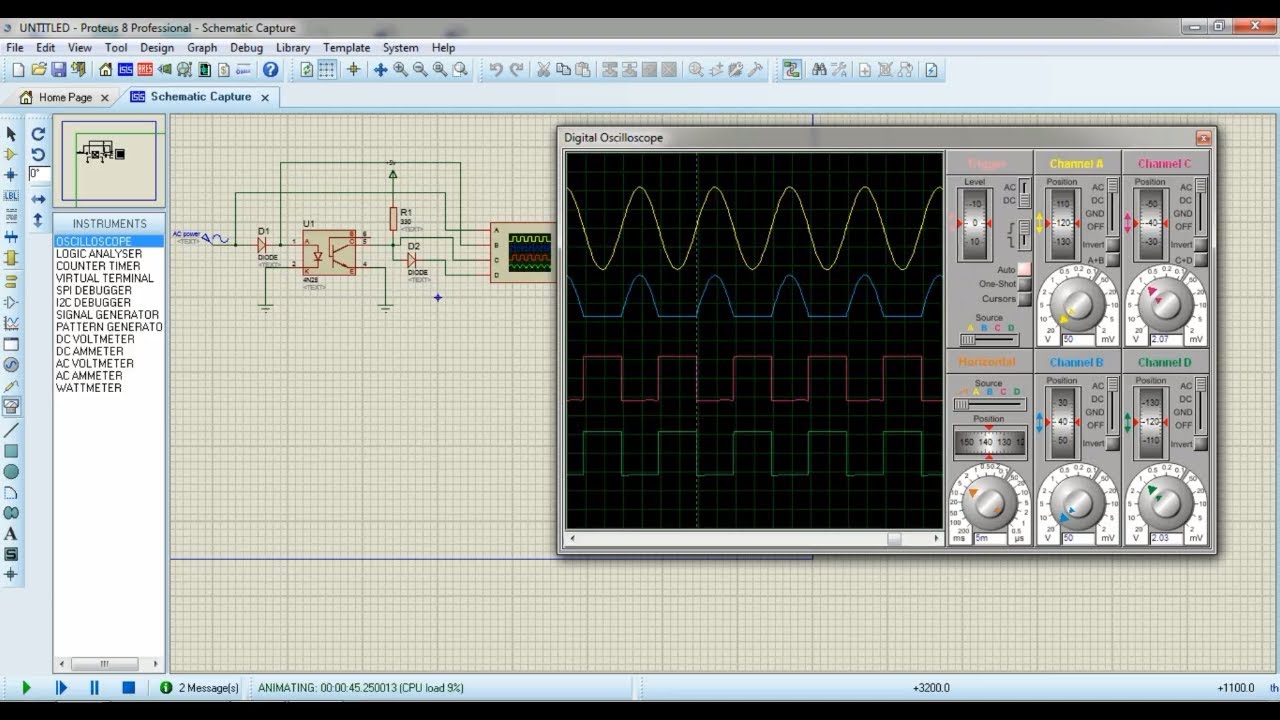Image resolution: width=1280 pixels, height=720 pixels.
Task: Click the Channel A volts value field
Action: coord(1079,339)
